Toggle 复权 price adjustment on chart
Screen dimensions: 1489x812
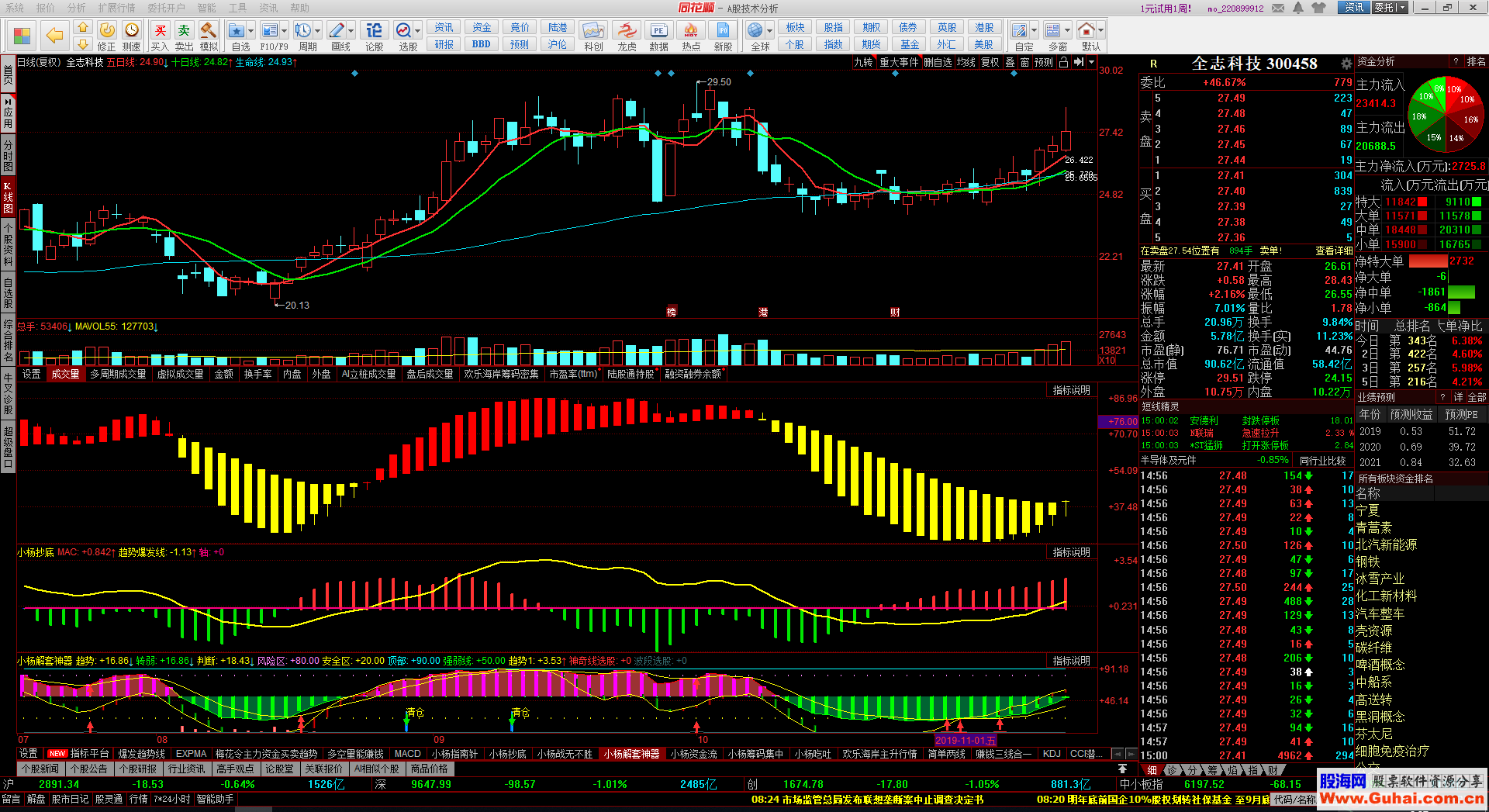[990, 62]
